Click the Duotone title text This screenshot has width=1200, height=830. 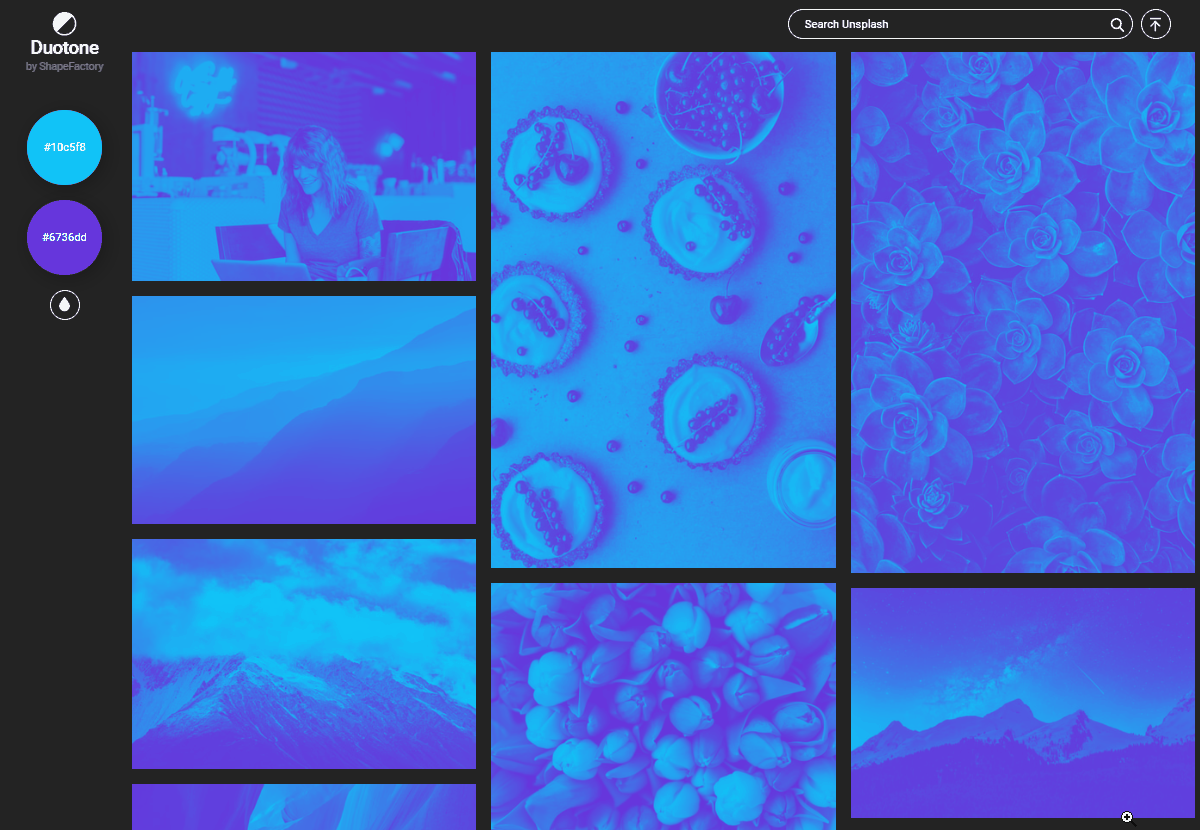(64, 48)
